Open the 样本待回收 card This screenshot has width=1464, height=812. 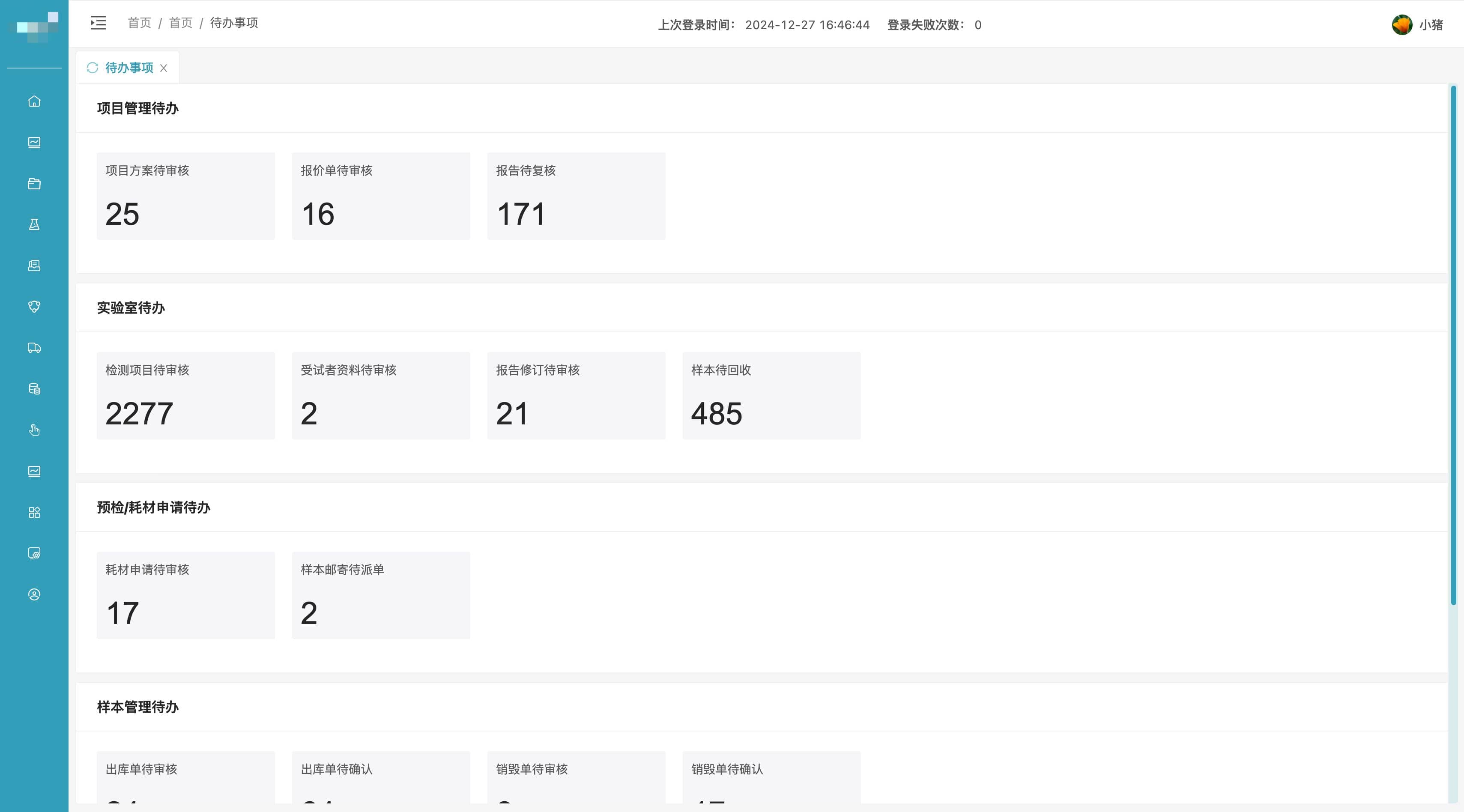(x=771, y=395)
